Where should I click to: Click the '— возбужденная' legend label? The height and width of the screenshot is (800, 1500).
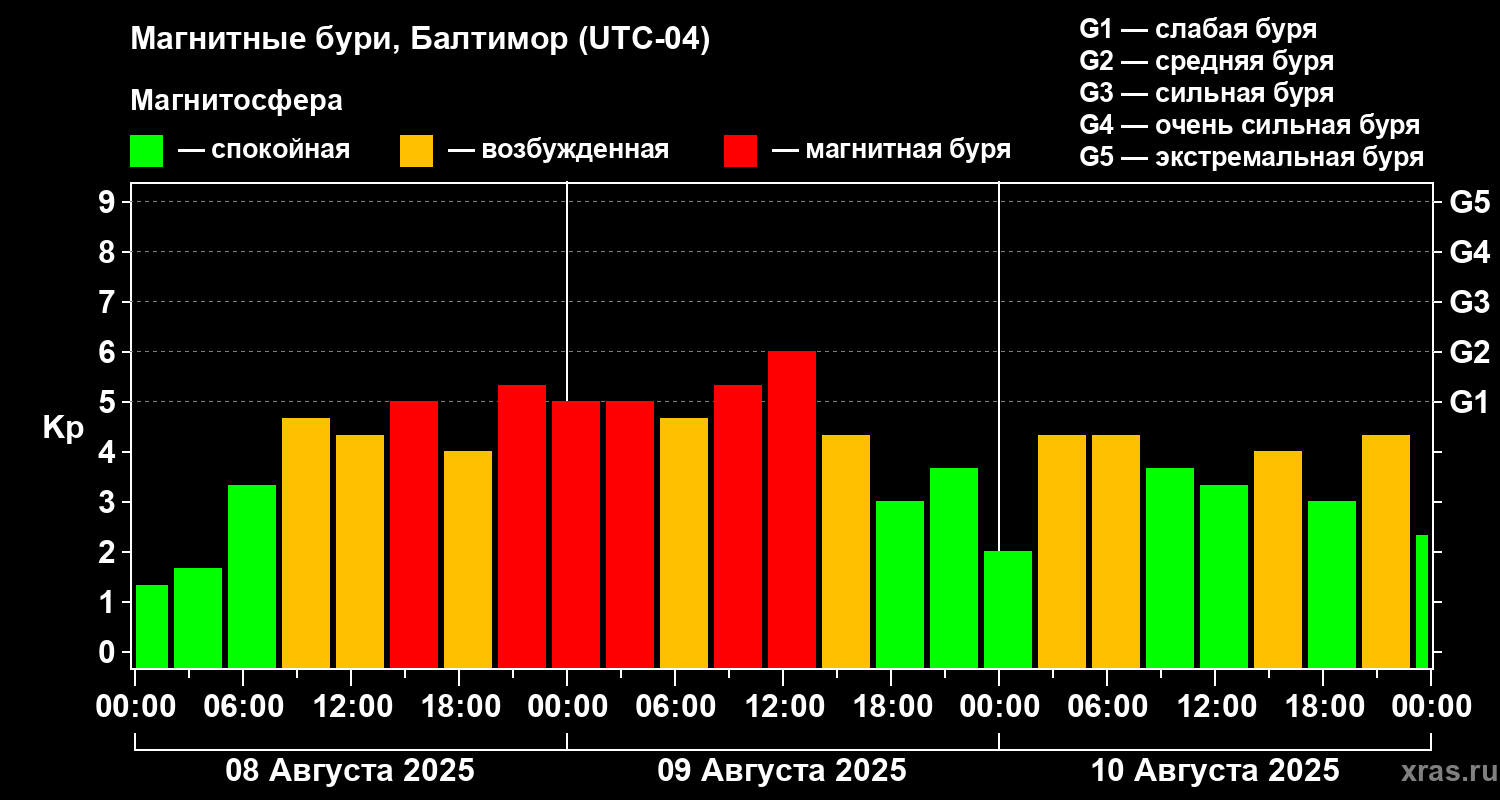(558, 150)
